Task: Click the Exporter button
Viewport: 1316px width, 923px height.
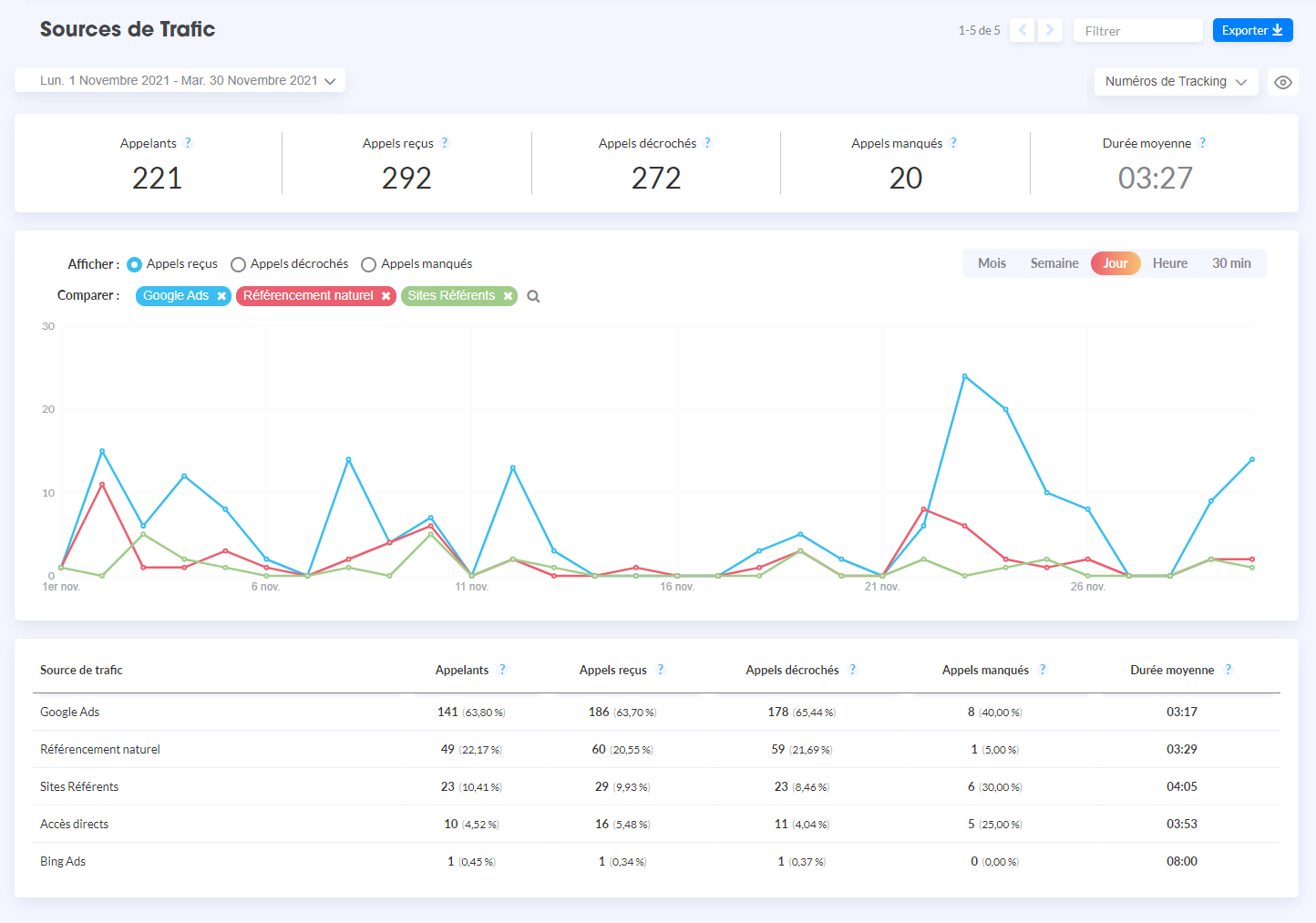Action: click(1251, 30)
